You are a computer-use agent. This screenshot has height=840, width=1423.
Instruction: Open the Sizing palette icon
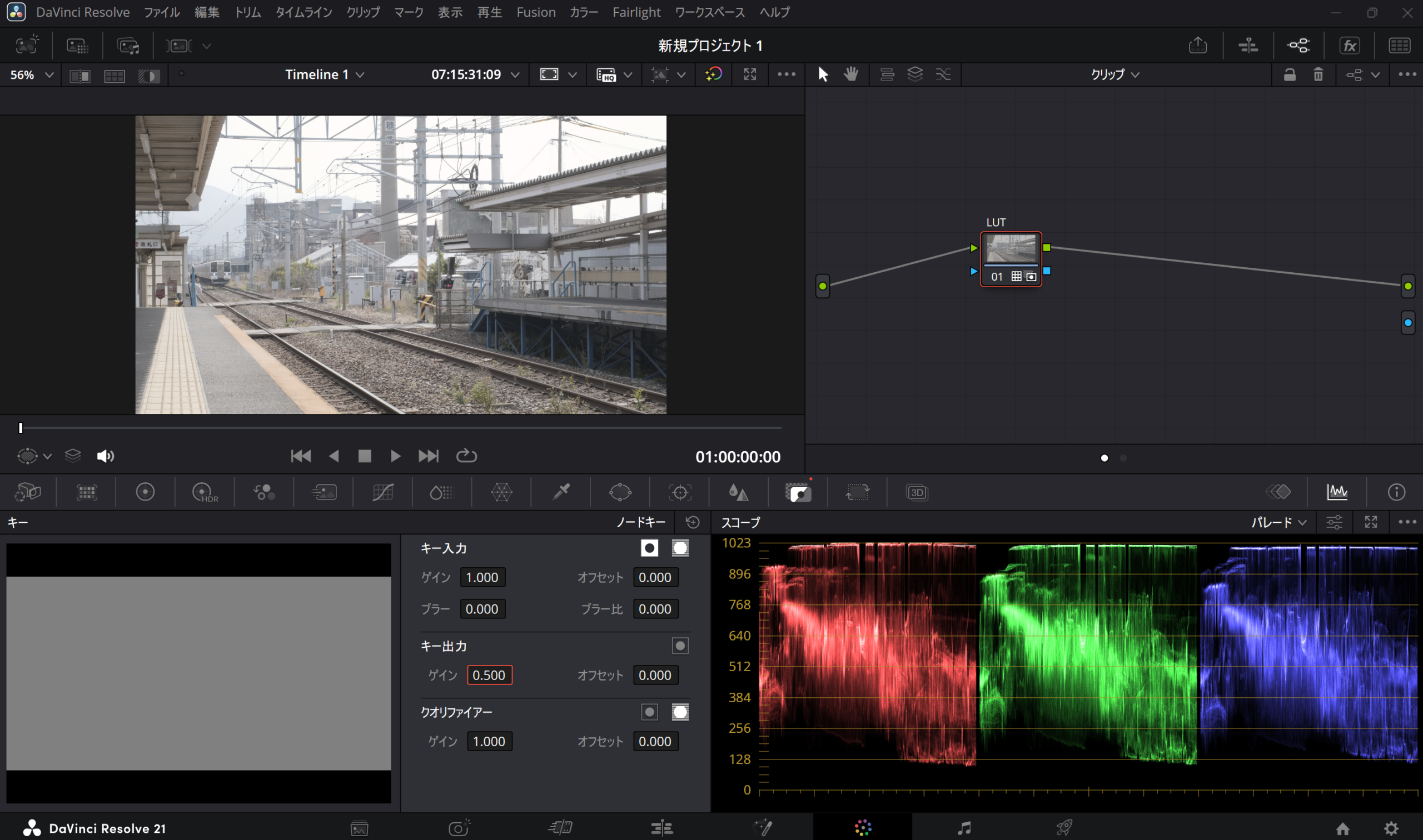tap(857, 492)
